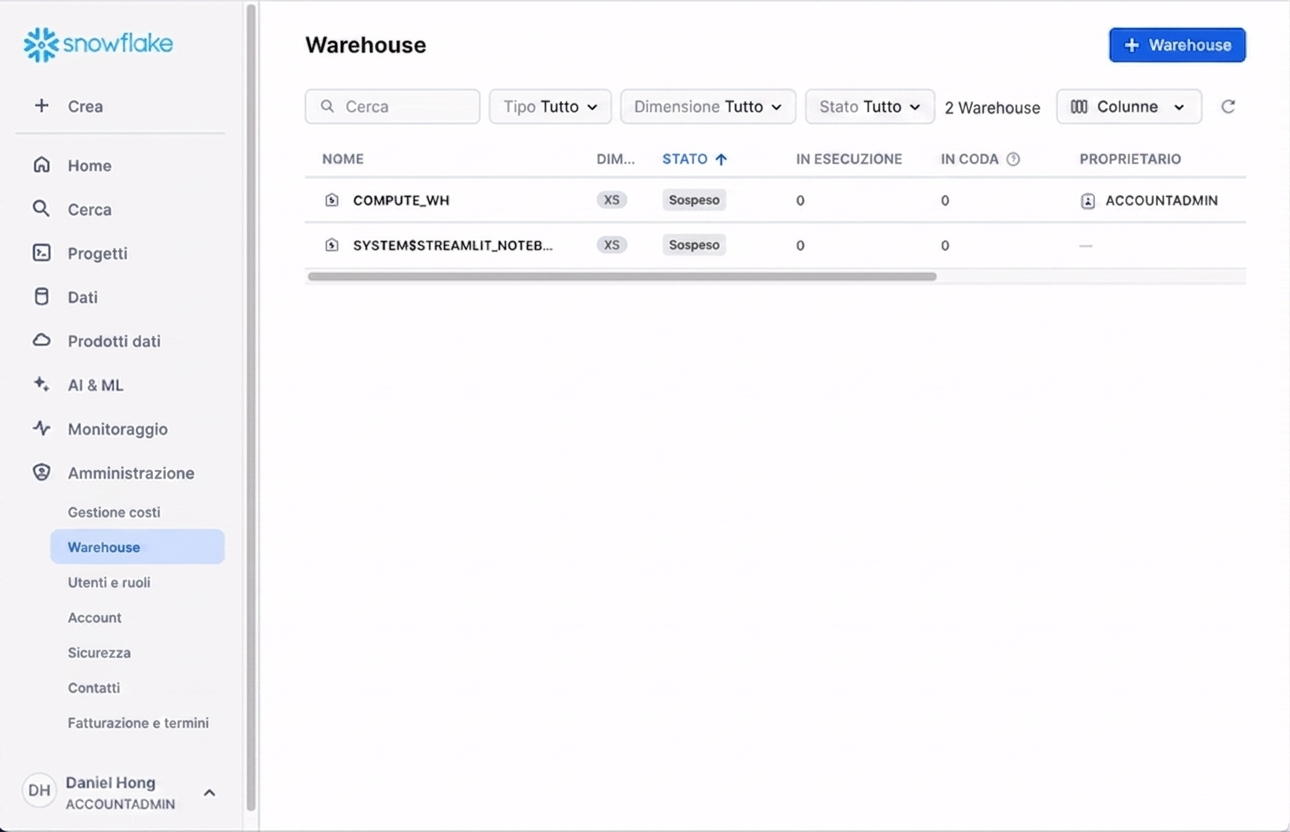Screen dimensions: 1290x832
Task: Click the Monitoraggio pulse icon
Action: 41,428
